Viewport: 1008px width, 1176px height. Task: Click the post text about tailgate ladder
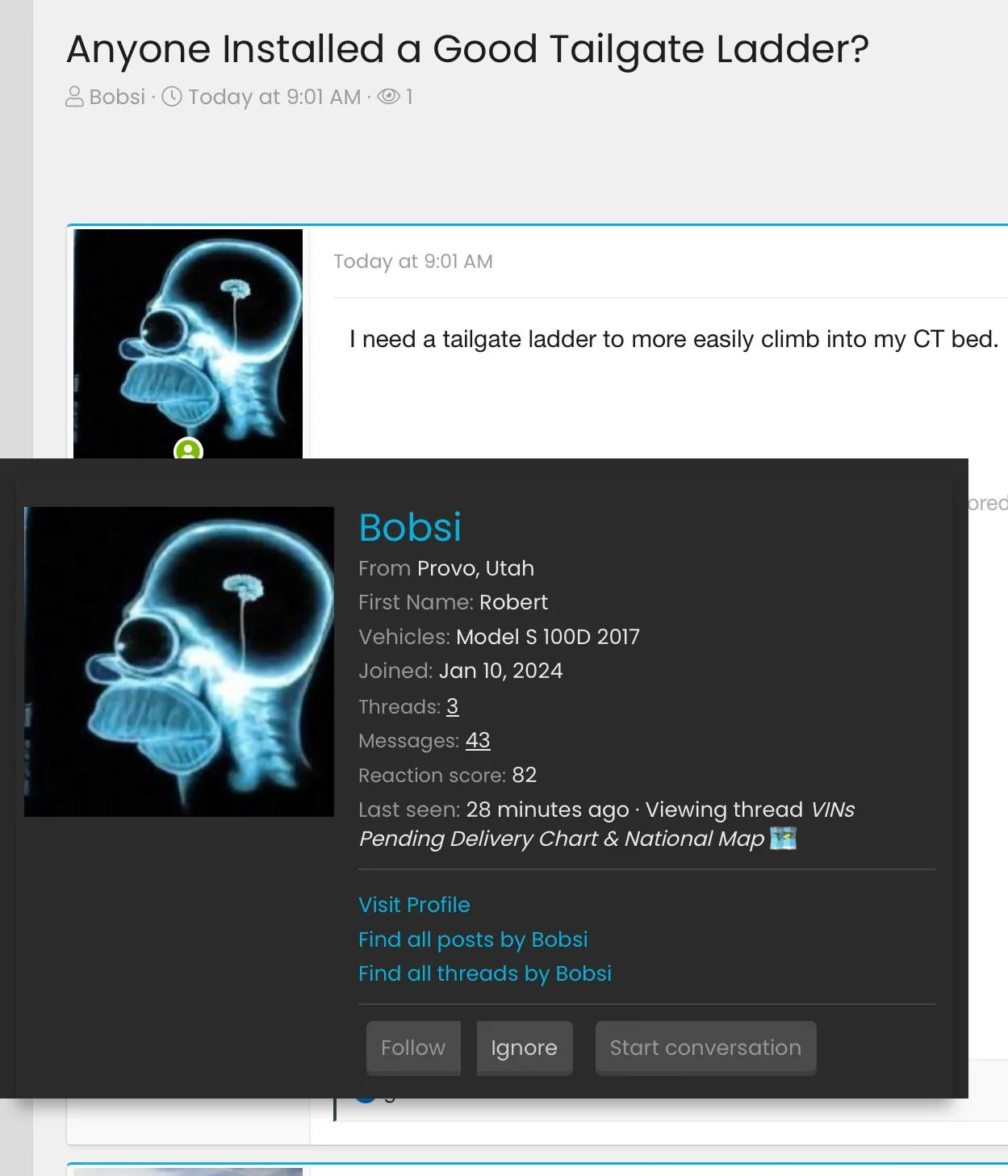[x=674, y=339]
